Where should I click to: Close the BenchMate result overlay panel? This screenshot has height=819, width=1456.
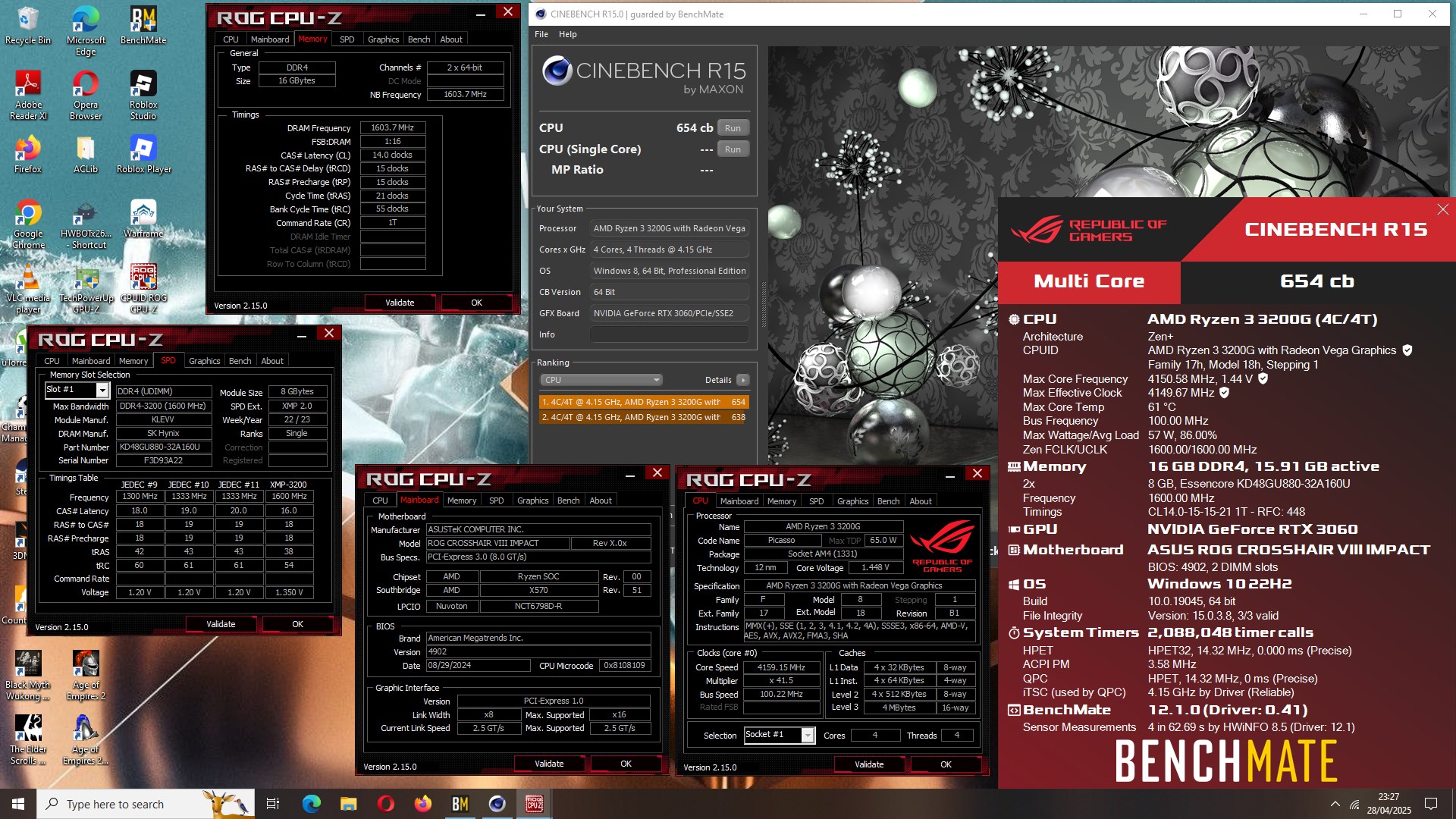[x=1442, y=209]
